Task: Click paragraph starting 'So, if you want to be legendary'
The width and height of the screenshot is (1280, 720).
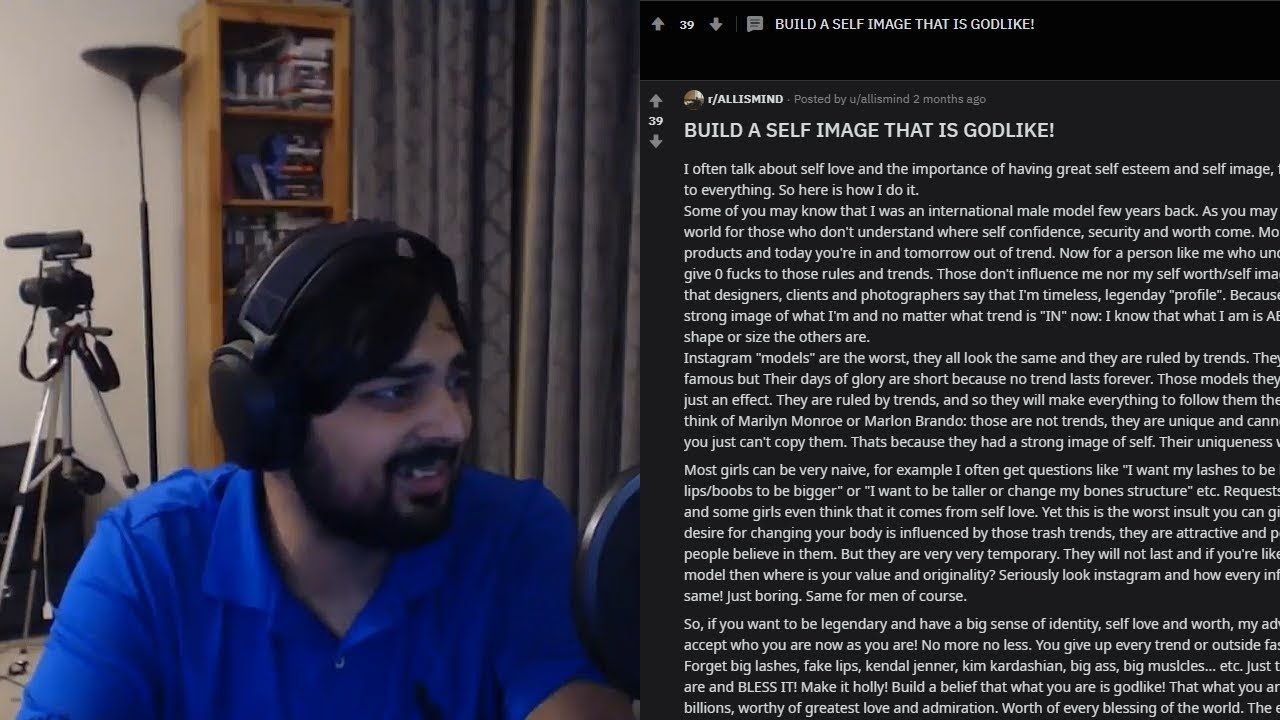Action: click(x=982, y=666)
